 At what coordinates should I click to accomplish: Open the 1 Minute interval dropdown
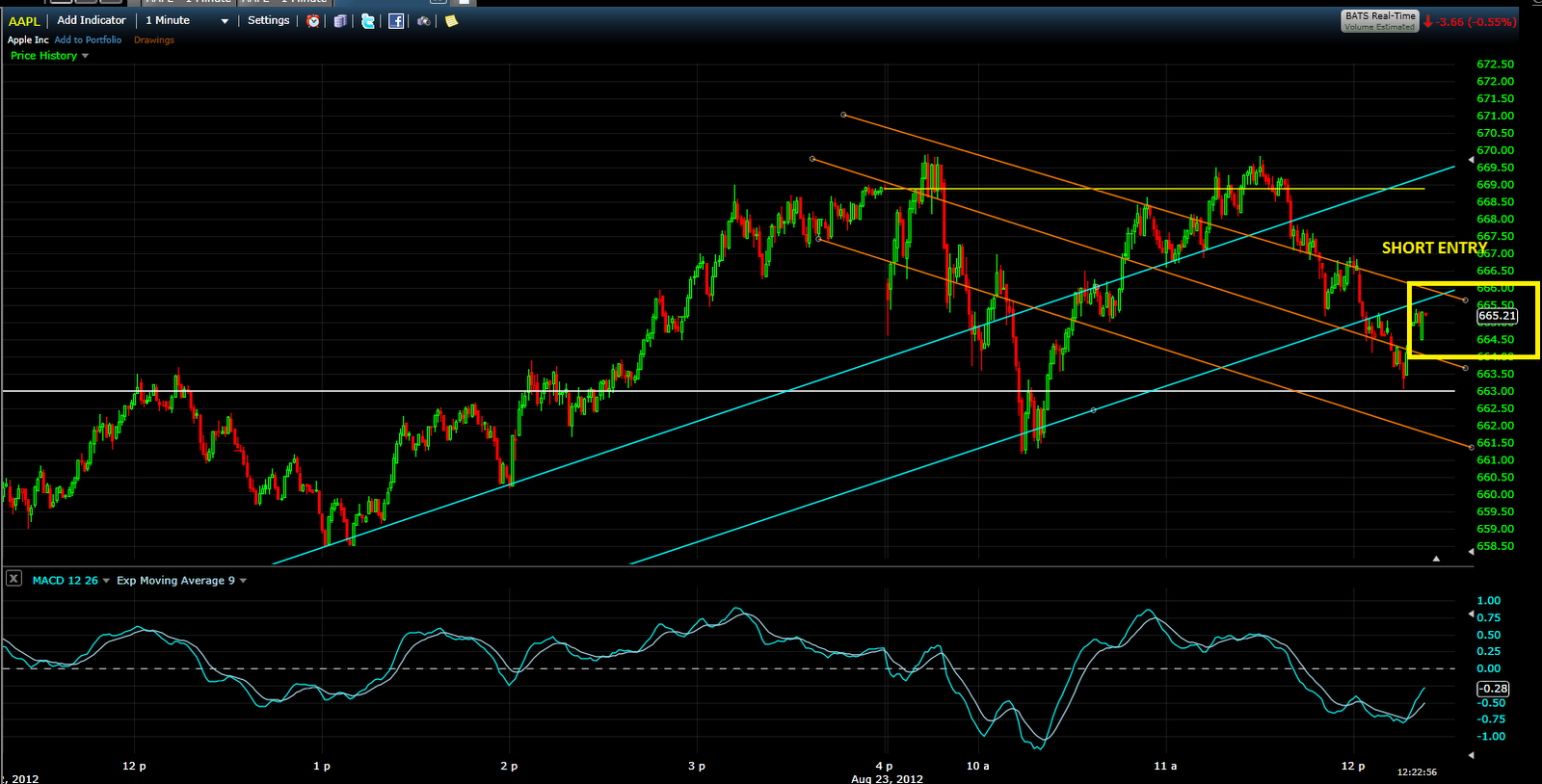pyautogui.click(x=187, y=20)
